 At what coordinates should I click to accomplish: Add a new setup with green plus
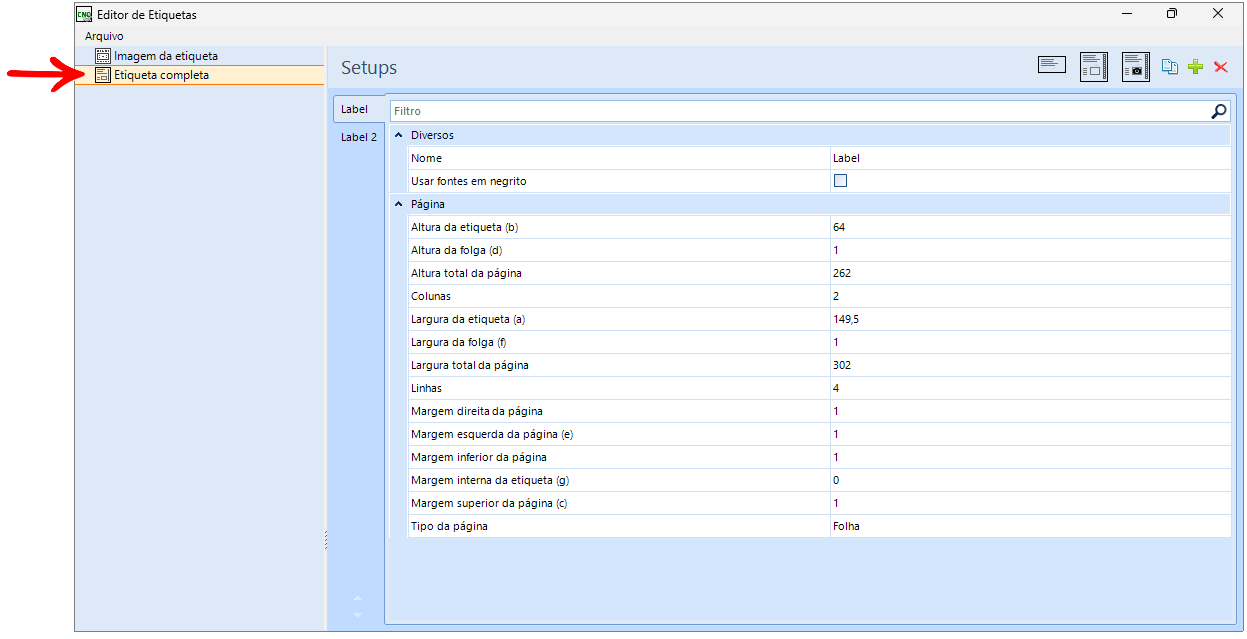tap(1195, 67)
